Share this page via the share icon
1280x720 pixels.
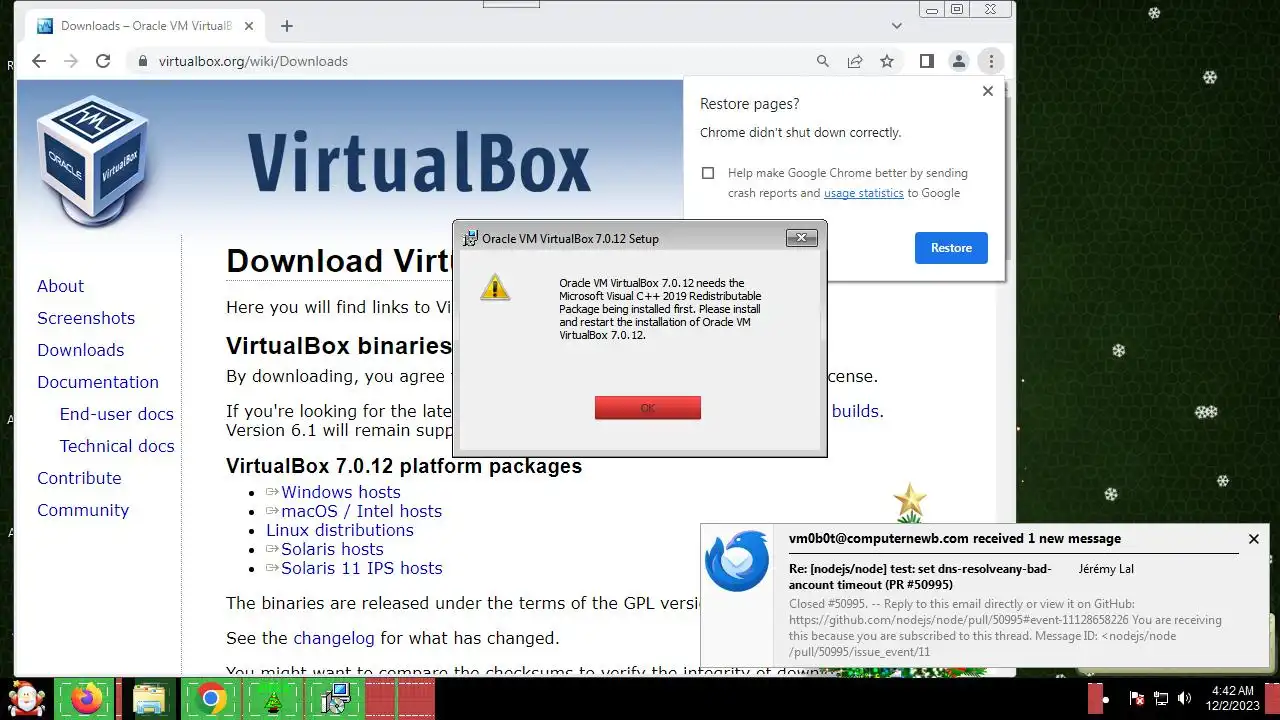point(855,61)
